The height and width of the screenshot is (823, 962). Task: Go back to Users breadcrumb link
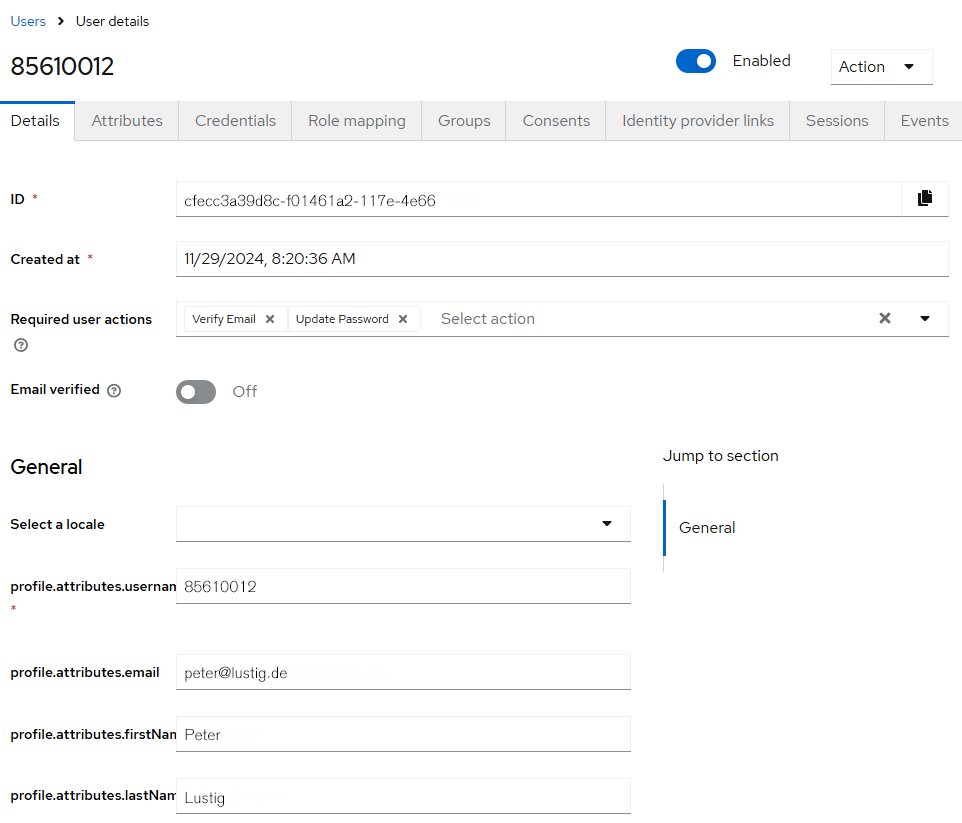click(28, 21)
